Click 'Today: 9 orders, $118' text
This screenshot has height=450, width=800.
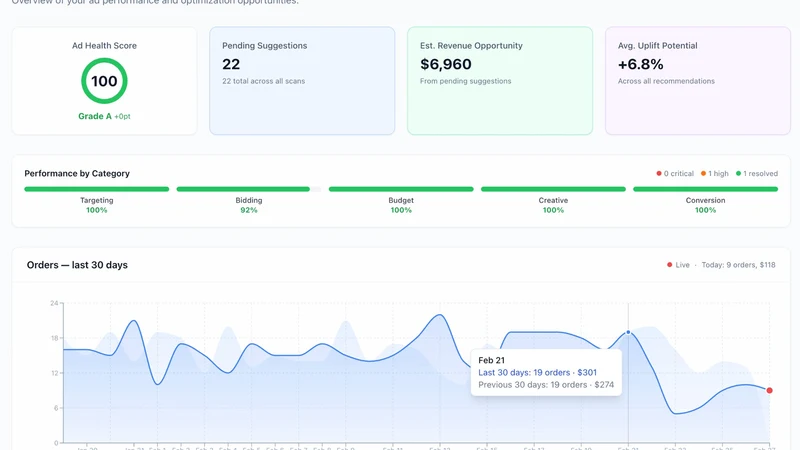point(738,265)
